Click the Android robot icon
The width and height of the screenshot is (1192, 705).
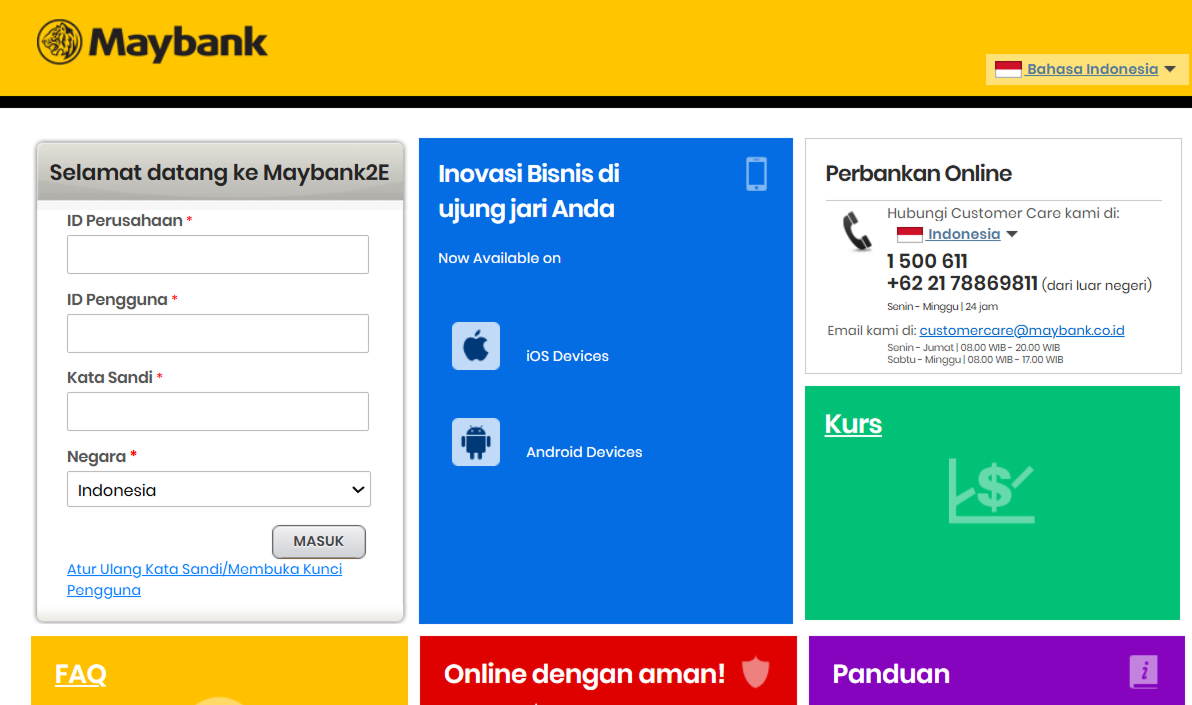(476, 442)
